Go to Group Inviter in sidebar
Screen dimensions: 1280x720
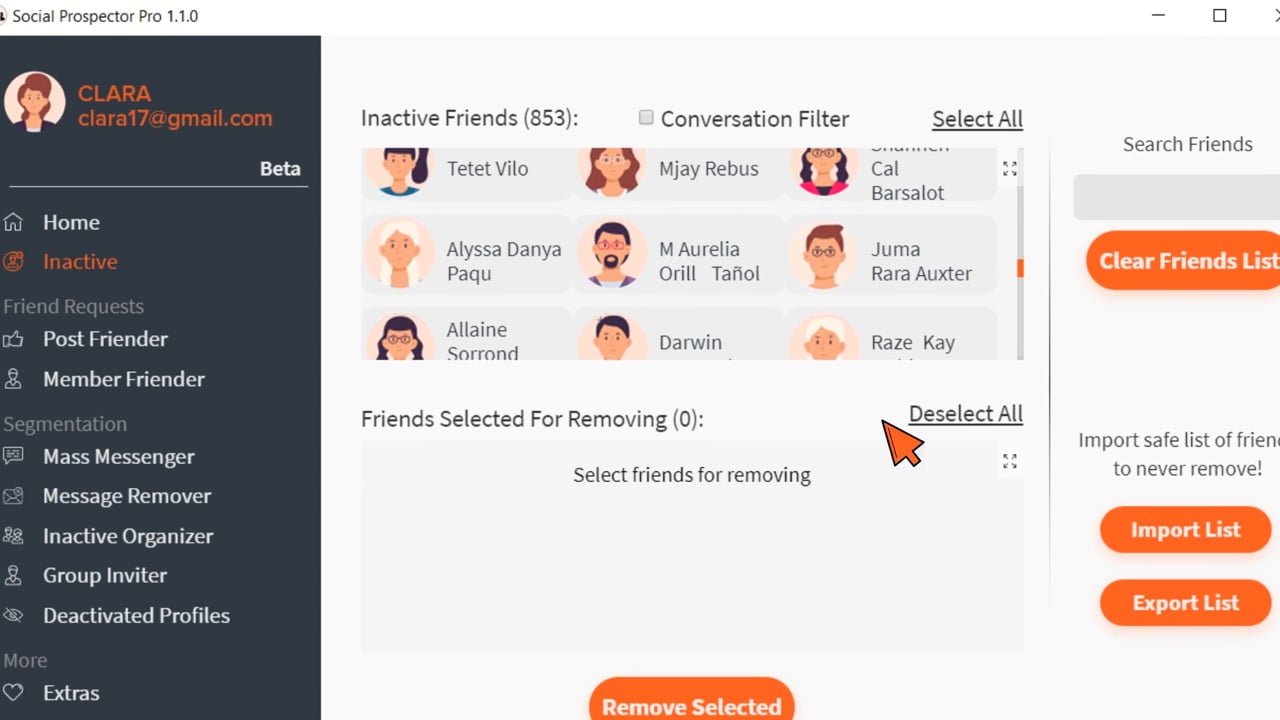[x=105, y=575]
